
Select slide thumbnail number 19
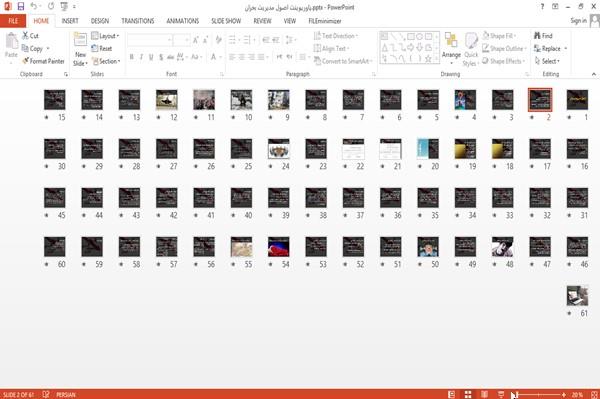(x=465, y=148)
